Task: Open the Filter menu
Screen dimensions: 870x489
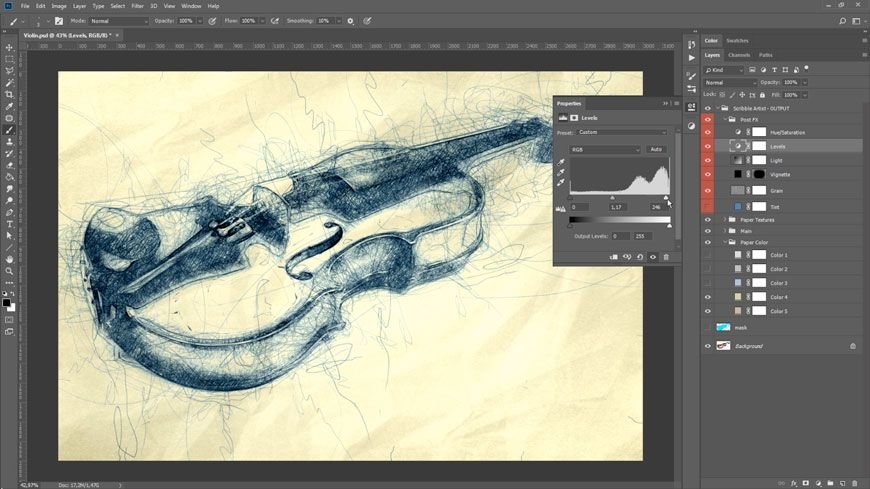Action: point(136,6)
